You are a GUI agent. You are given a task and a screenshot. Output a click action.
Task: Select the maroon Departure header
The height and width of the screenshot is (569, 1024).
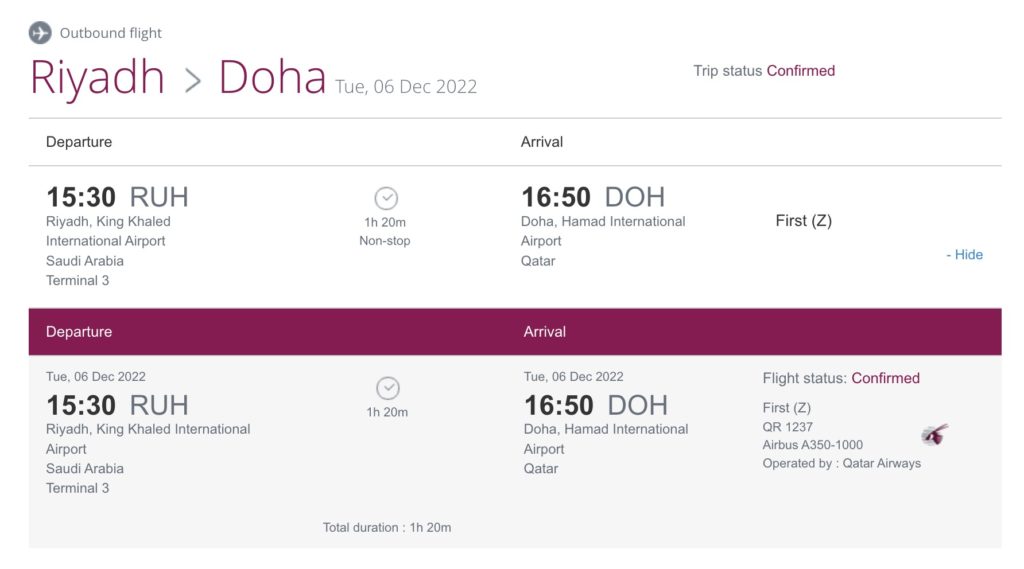79,332
